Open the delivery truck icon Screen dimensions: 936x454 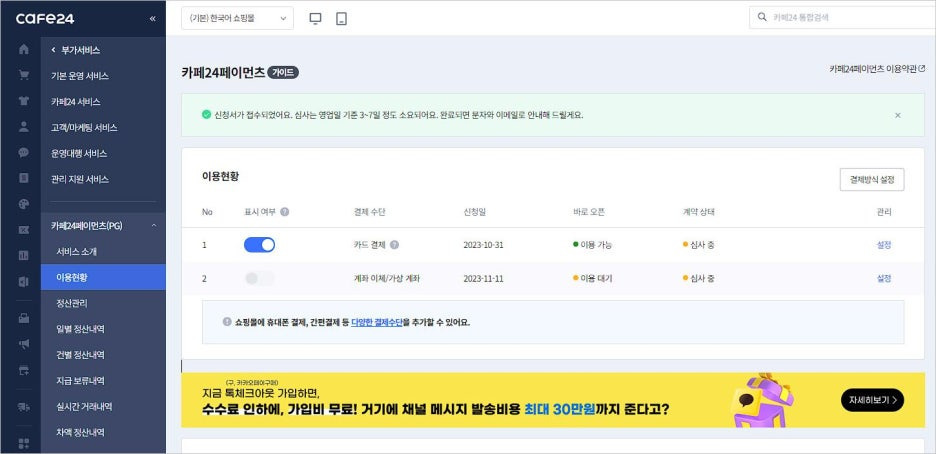24,407
